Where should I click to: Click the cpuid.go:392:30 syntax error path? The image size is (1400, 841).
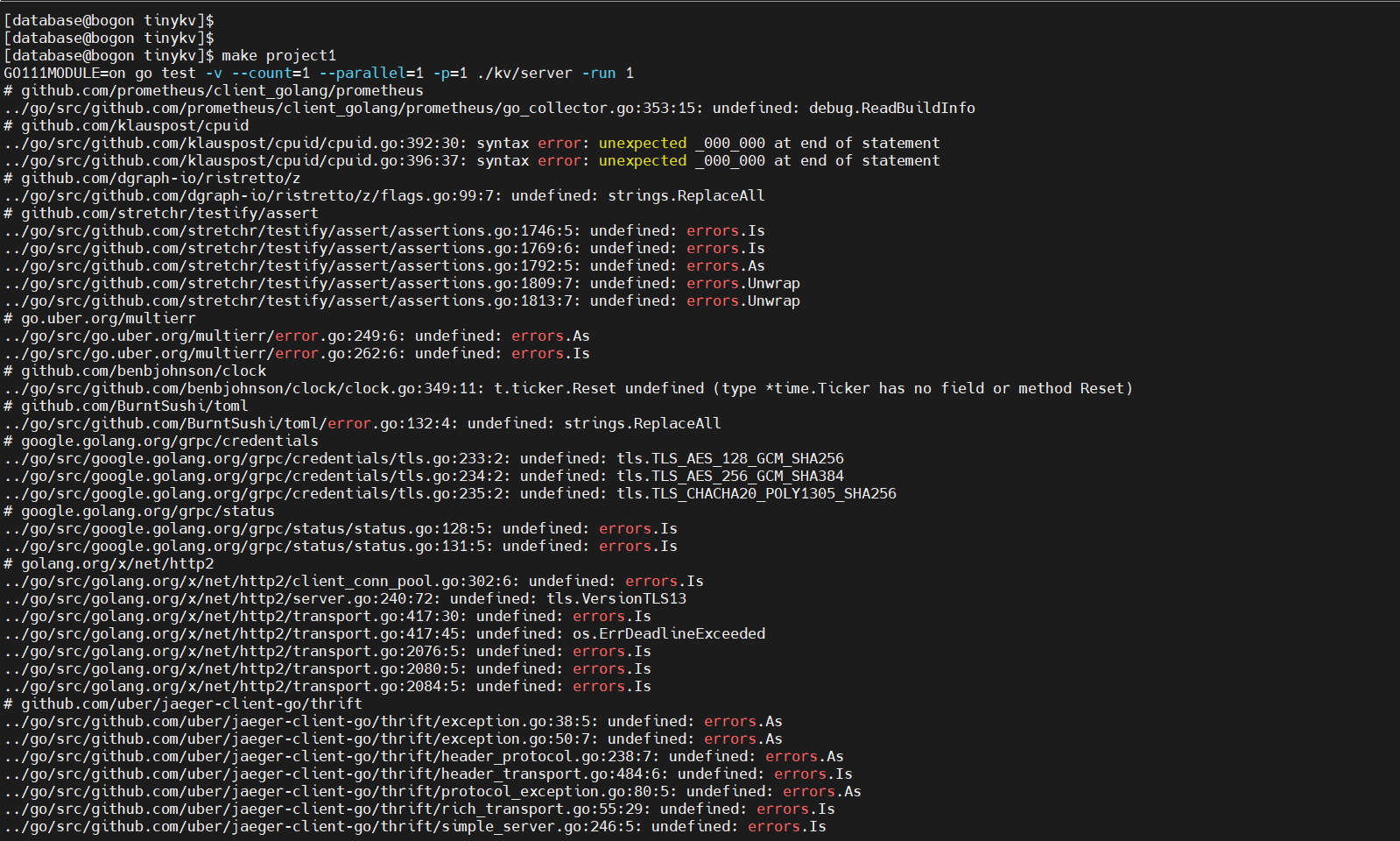235,143
